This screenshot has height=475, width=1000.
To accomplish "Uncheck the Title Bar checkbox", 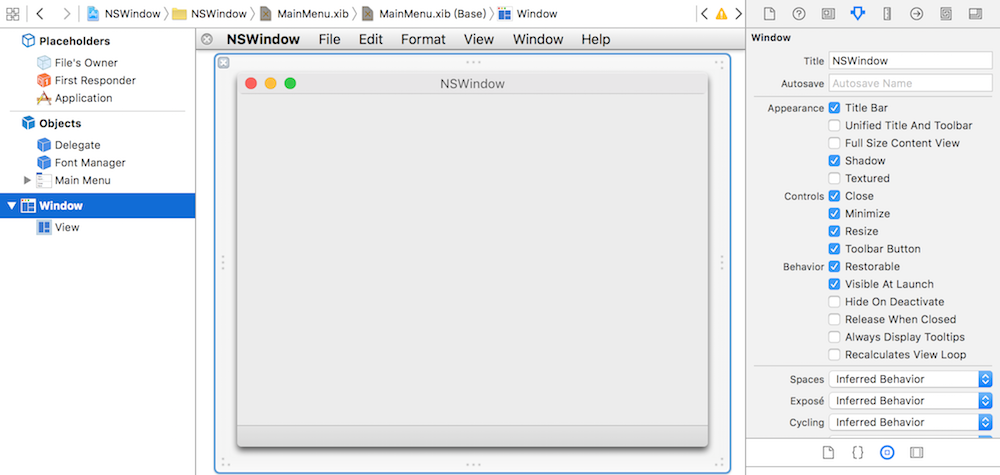I will tap(834, 108).
